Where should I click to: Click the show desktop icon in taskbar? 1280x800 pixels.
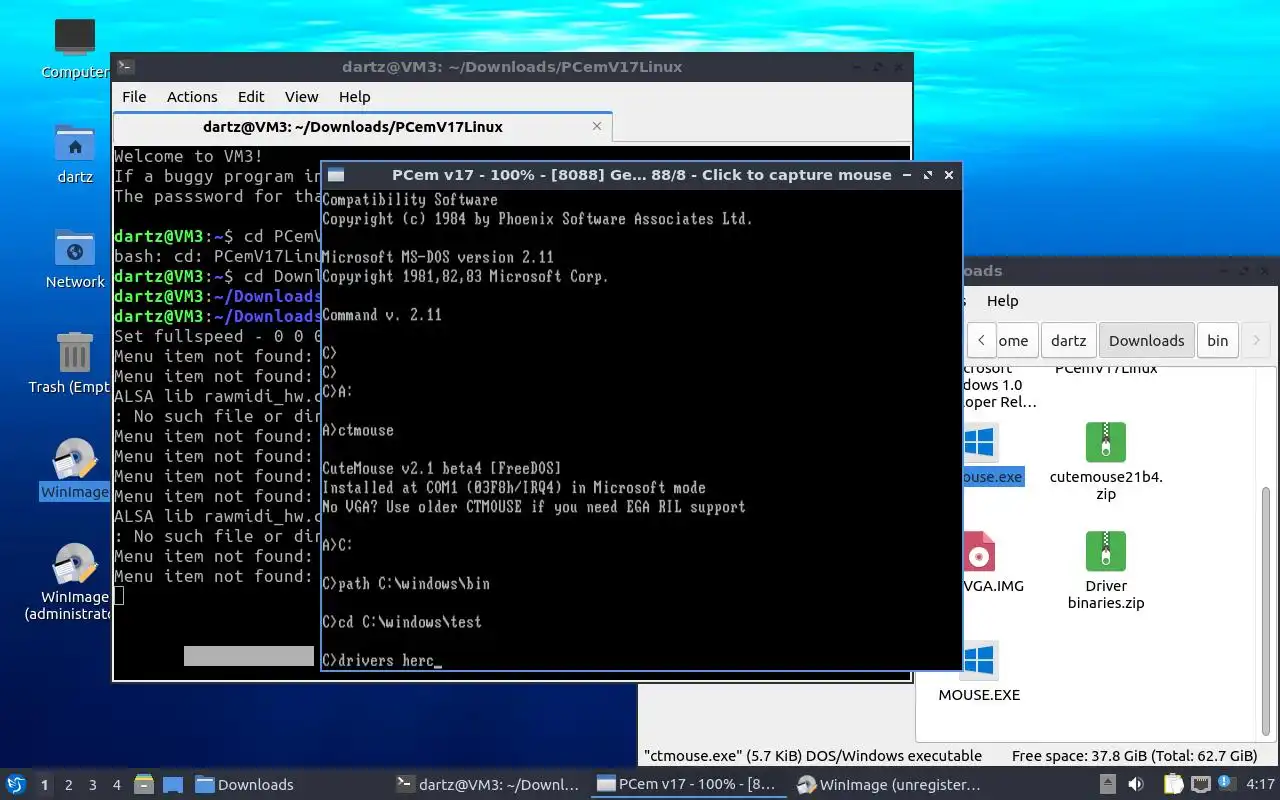point(173,784)
